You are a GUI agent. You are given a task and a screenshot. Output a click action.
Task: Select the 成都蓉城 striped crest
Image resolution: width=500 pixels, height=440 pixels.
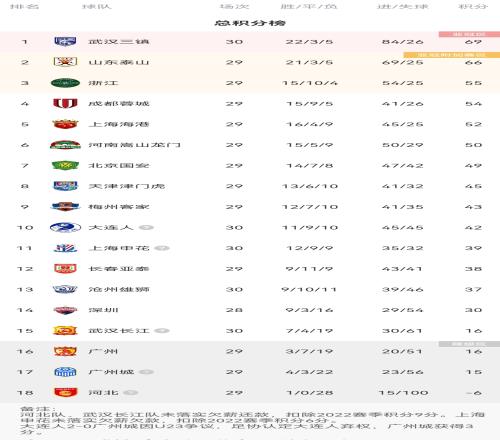coord(65,103)
